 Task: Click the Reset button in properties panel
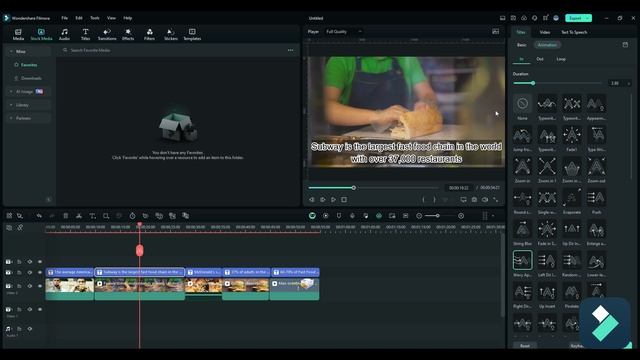(x=525, y=345)
